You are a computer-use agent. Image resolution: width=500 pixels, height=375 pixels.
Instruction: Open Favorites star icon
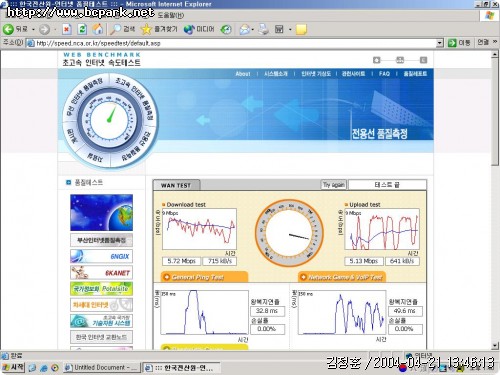pyautogui.click(x=146, y=29)
